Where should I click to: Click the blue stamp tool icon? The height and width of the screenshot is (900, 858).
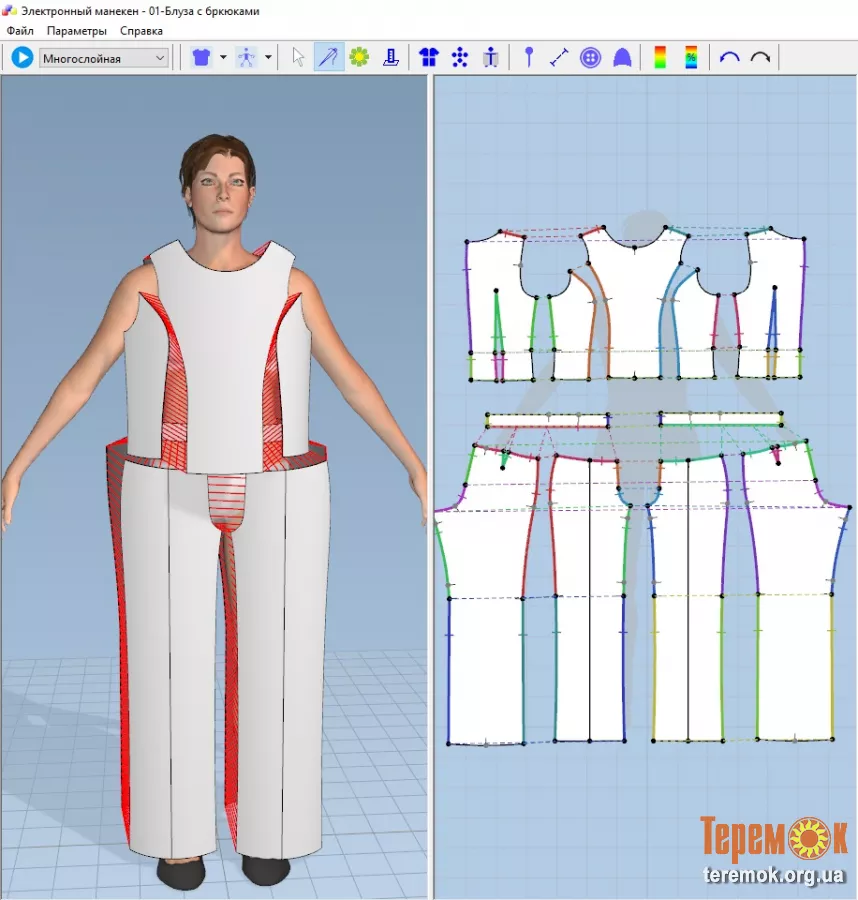click(391, 58)
